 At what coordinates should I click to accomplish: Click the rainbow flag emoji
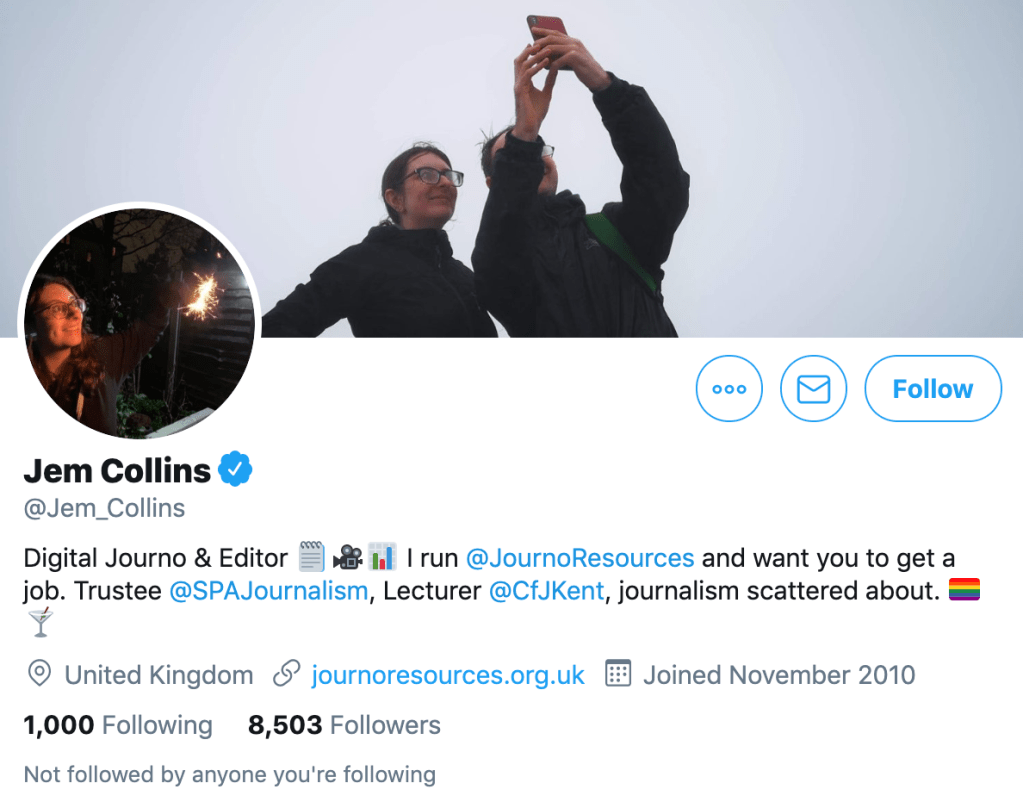coord(964,590)
